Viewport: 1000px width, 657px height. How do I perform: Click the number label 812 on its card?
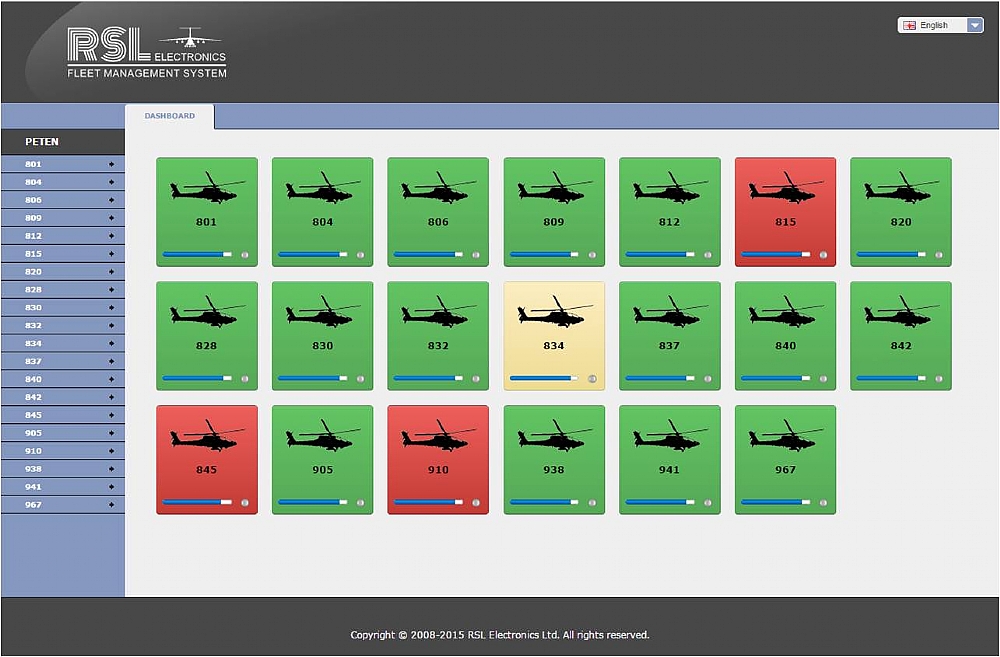tap(669, 222)
